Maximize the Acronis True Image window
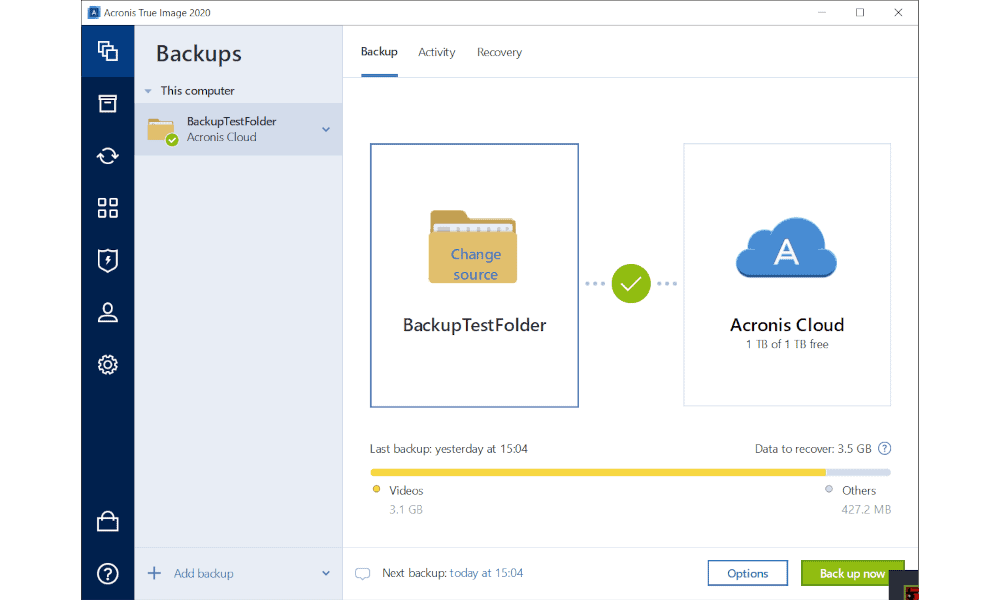 point(860,13)
